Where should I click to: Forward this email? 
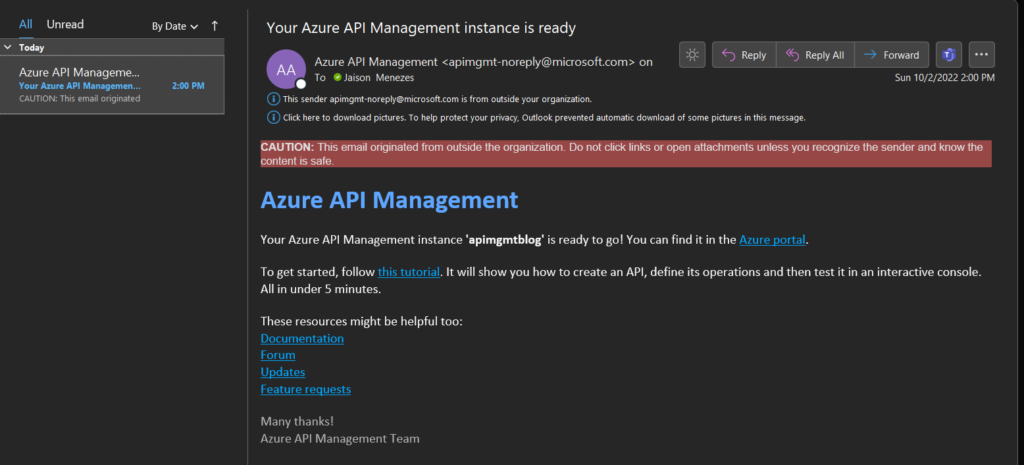click(x=891, y=55)
